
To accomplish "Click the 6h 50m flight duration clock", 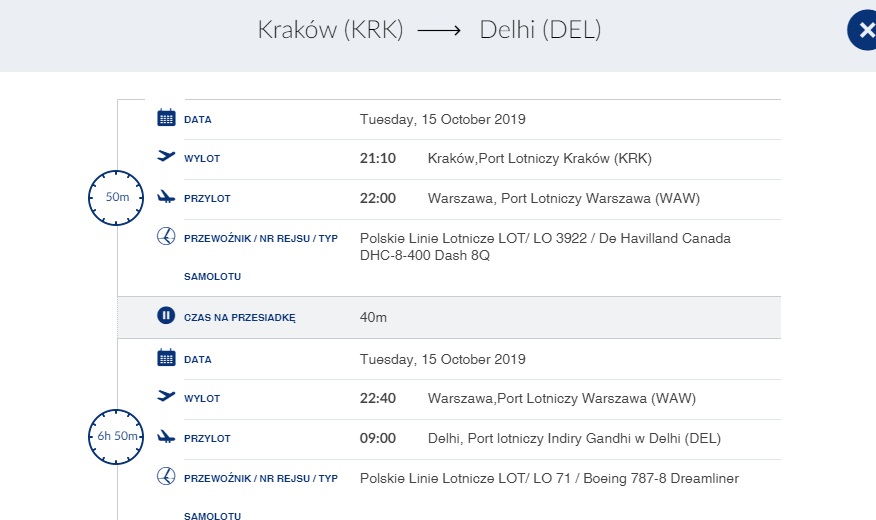I will coord(116,437).
